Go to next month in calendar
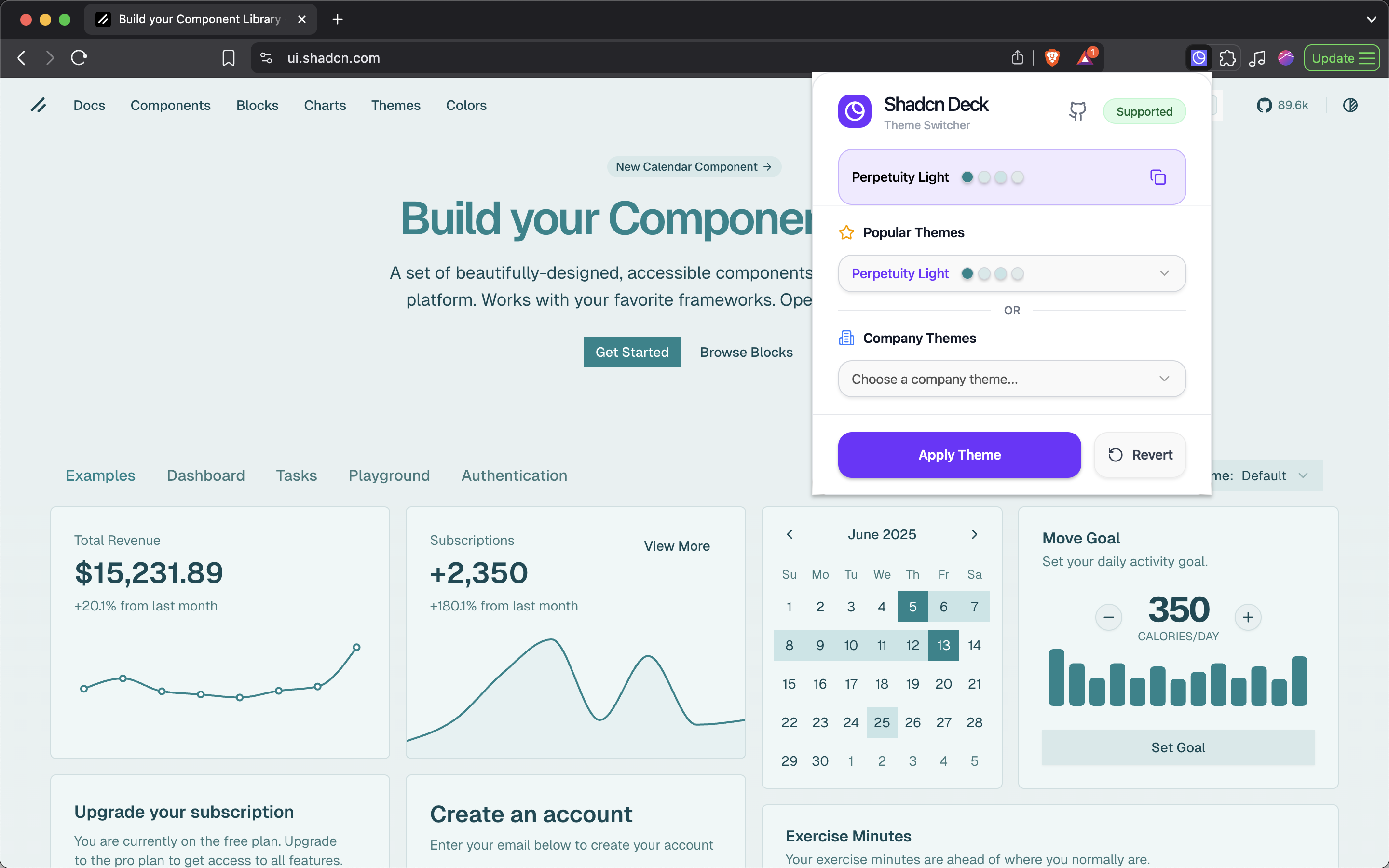The width and height of the screenshot is (1389, 868). [975, 534]
